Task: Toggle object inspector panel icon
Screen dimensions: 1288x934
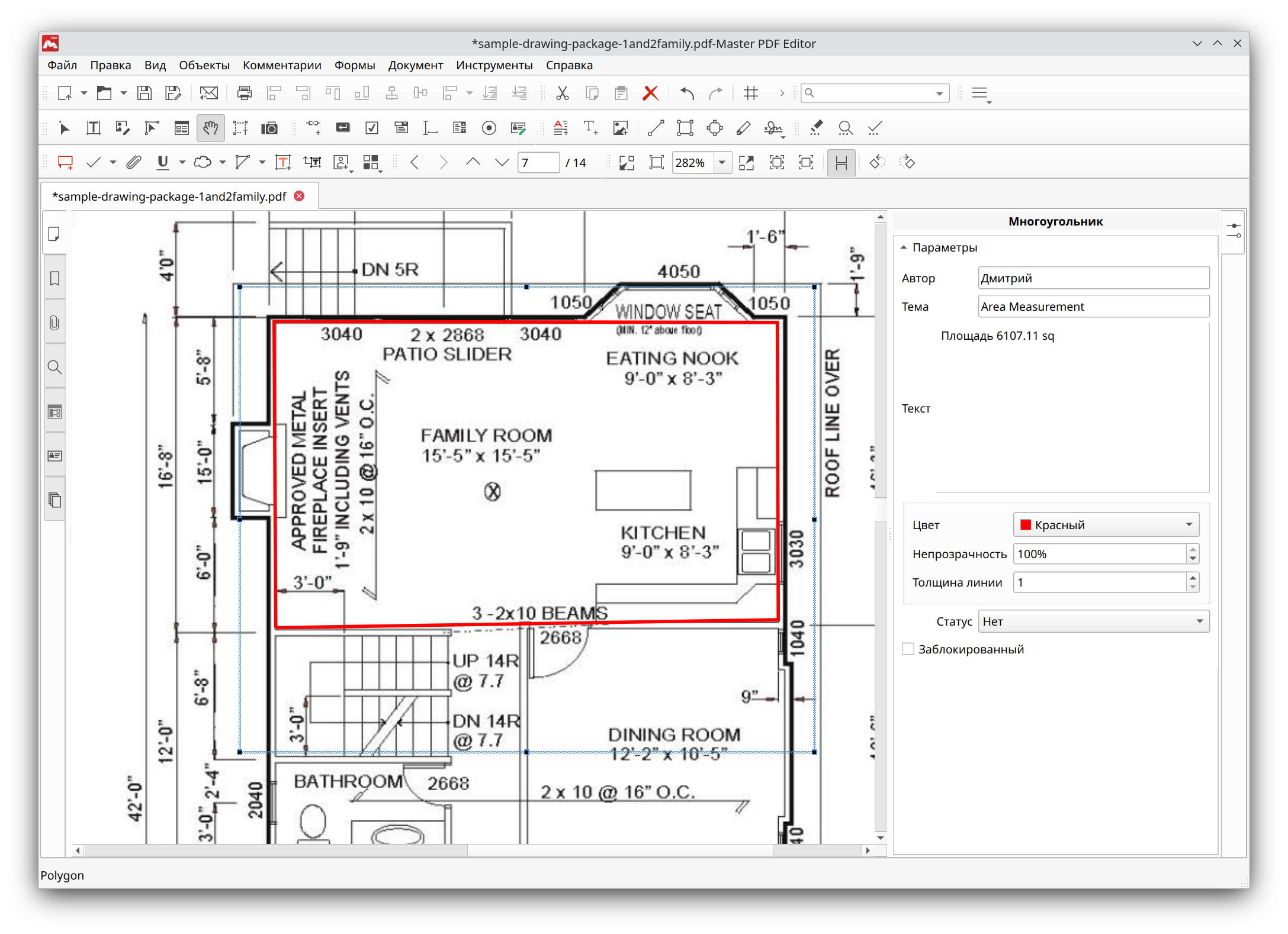Action: point(1234,231)
